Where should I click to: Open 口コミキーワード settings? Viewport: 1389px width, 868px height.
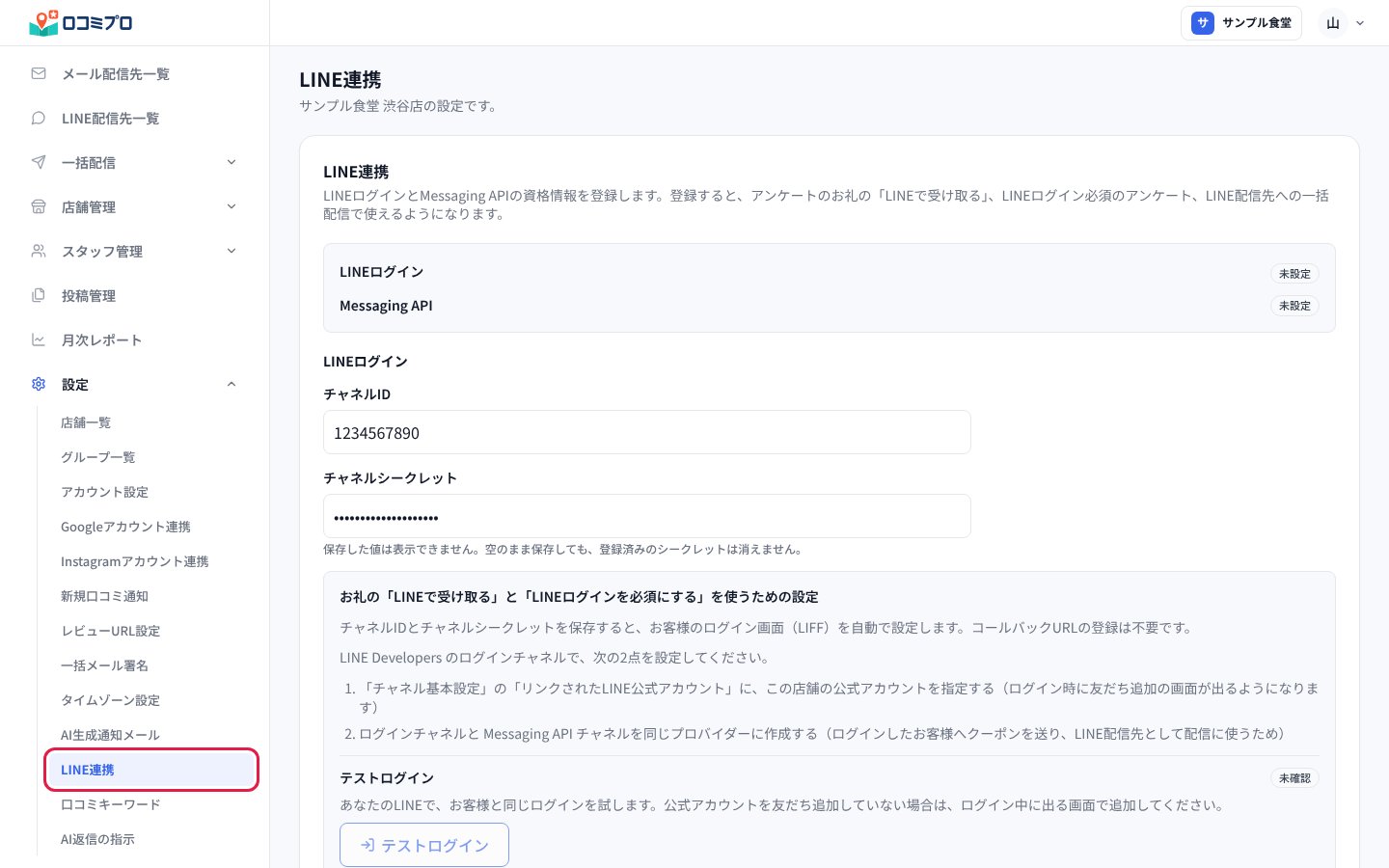click(111, 804)
